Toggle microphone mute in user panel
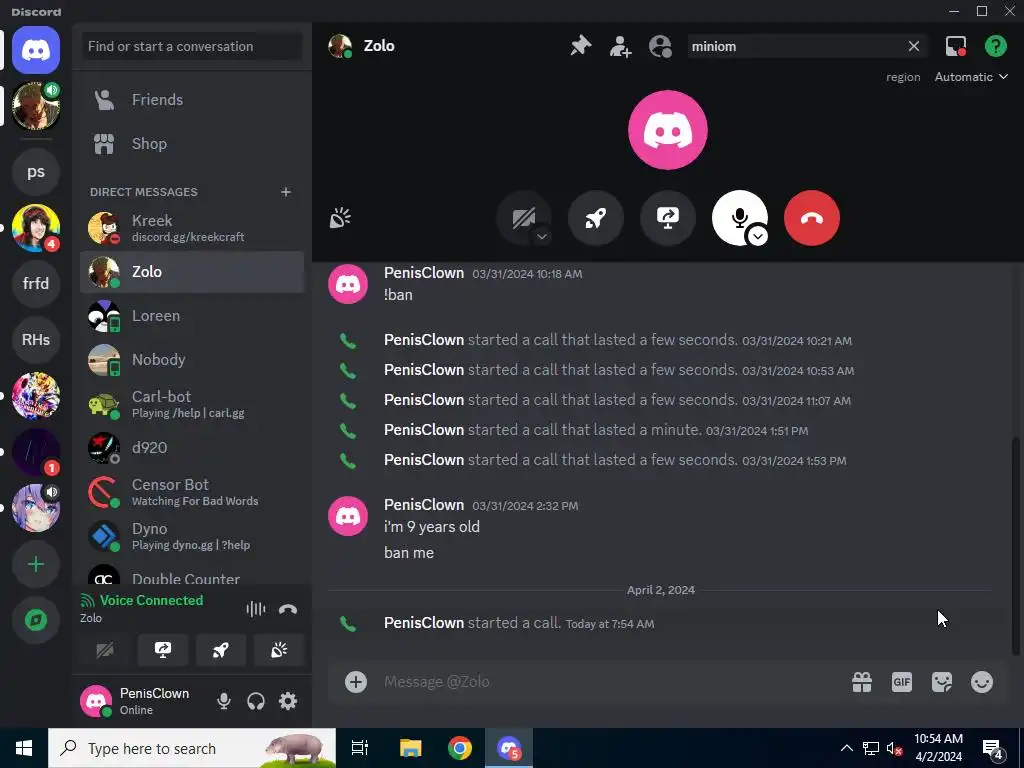This screenshot has height=768, width=1024. click(x=224, y=701)
